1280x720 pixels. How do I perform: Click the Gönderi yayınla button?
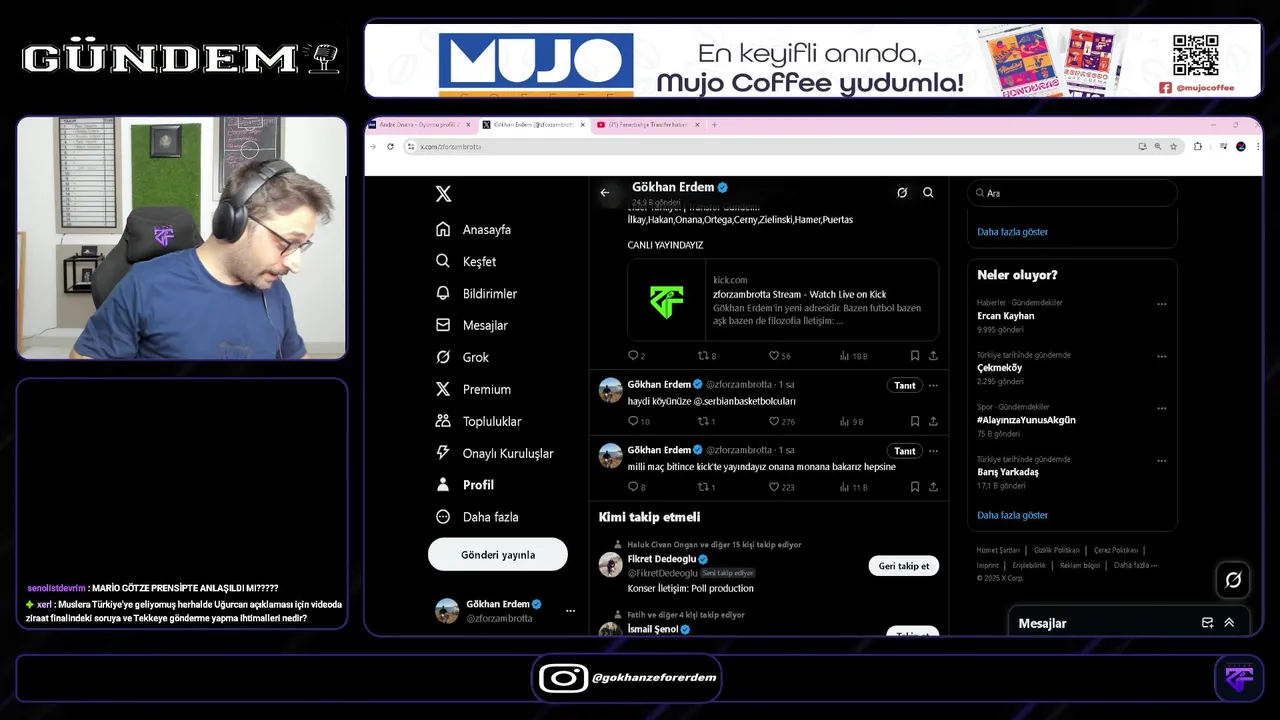[498, 554]
